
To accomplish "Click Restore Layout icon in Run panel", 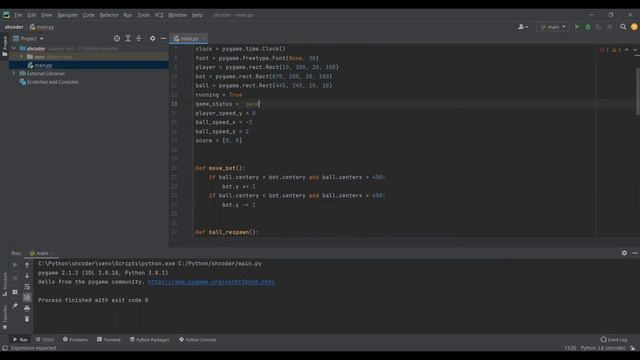I will 15,292.
